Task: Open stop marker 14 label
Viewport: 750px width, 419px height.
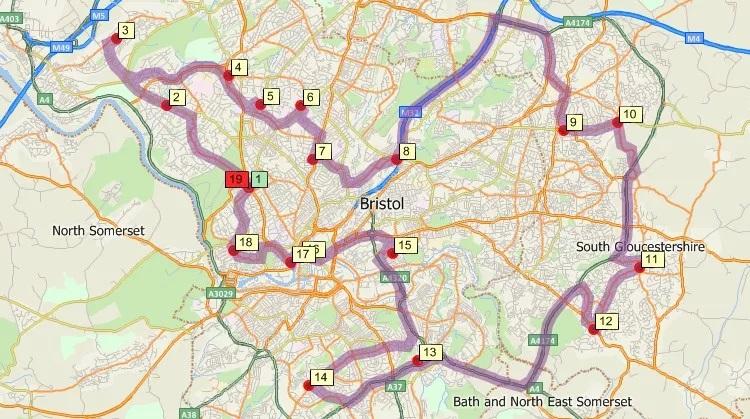Action: pos(320,377)
